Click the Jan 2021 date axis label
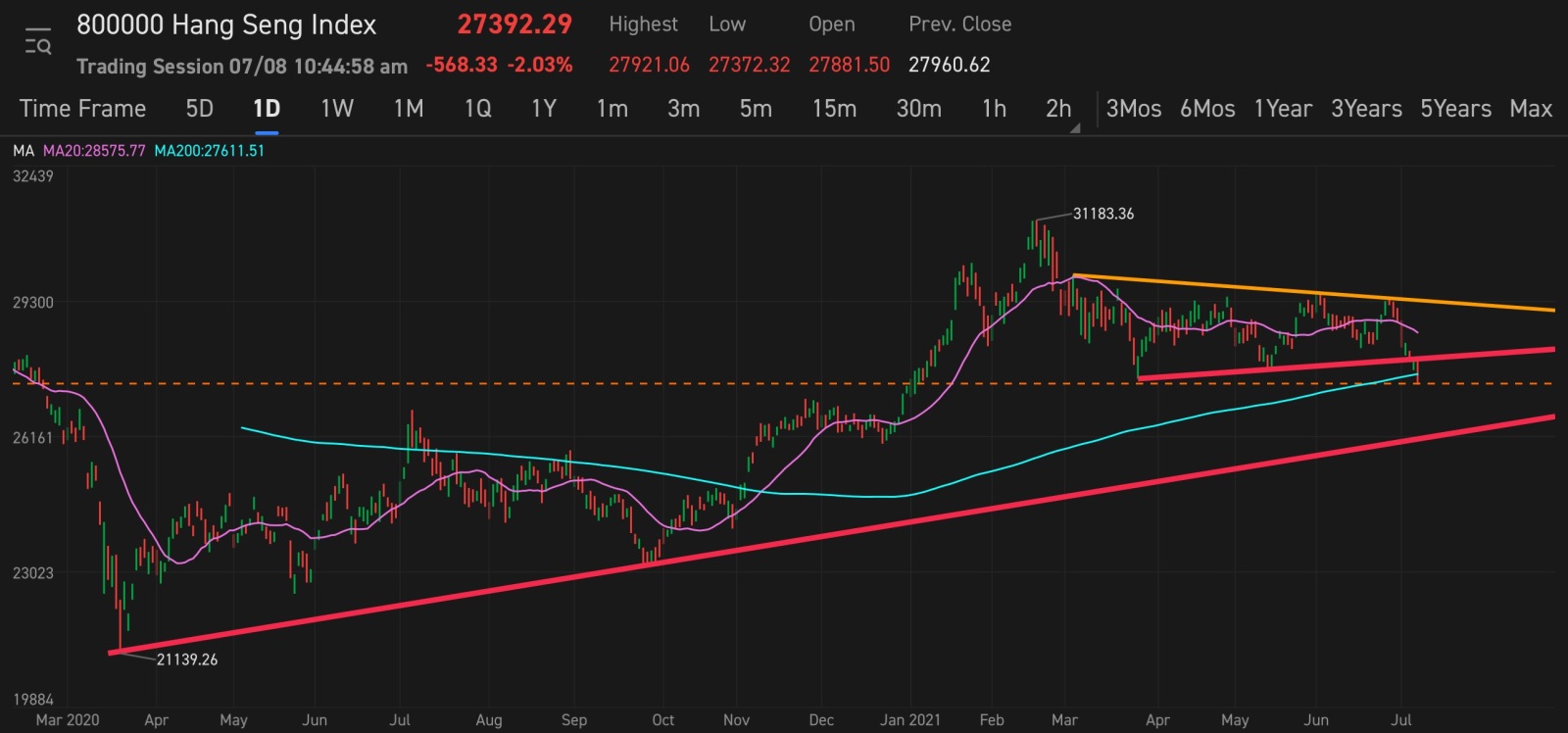 (909, 720)
